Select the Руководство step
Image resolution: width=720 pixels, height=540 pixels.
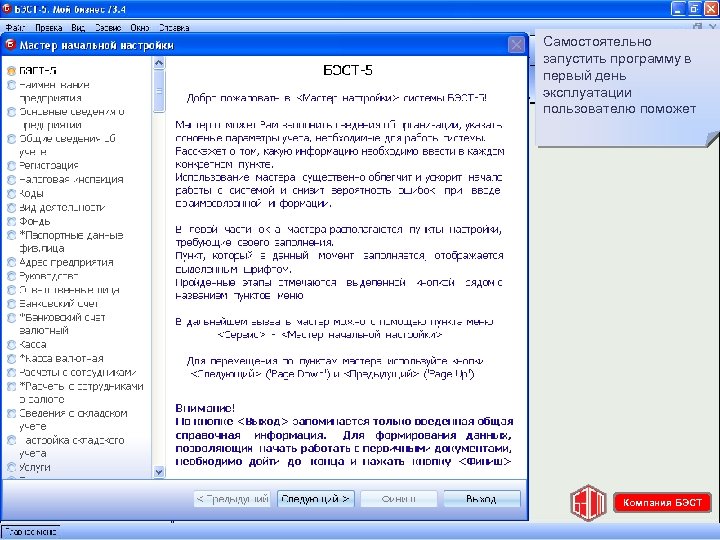43,276
